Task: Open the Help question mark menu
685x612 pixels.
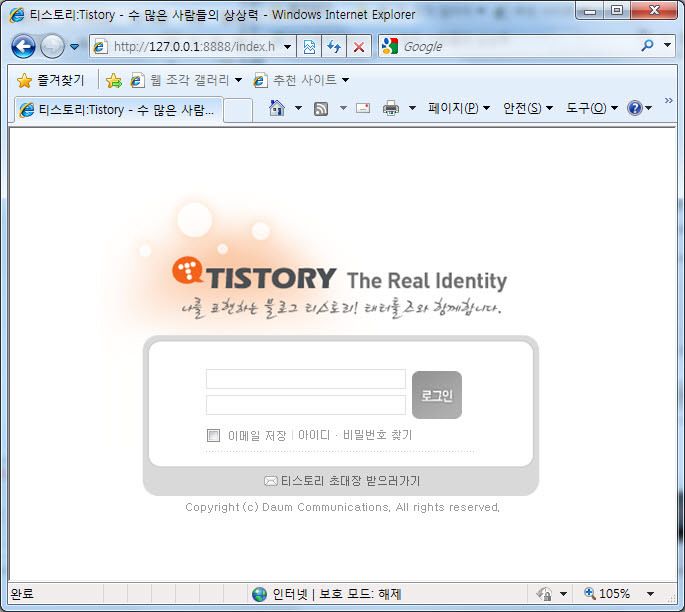Action: [x=640, y=107]
